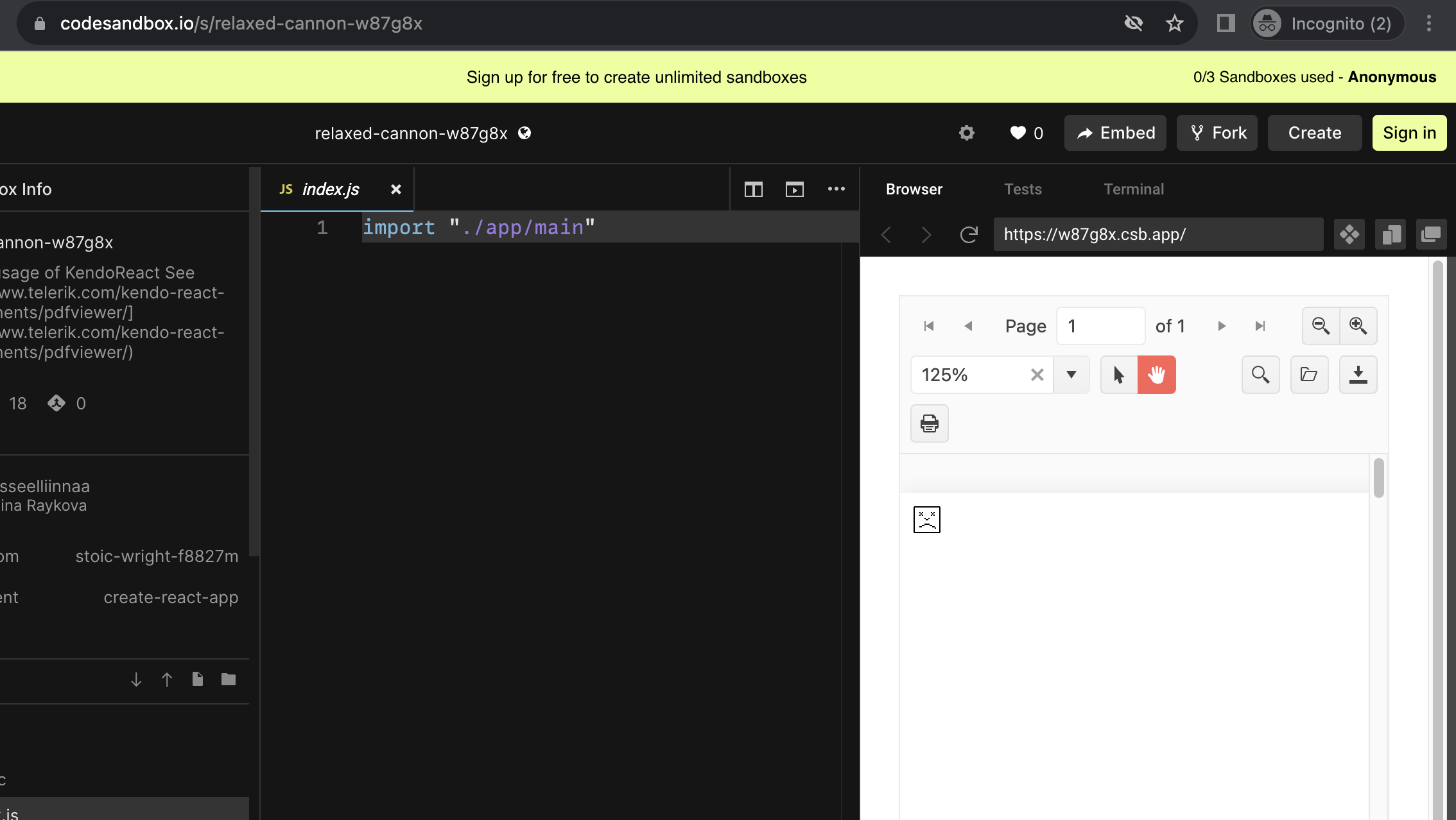Image resolution: width=1456 pixels, height=820 pixels.
Task: Switch to the text selection cursor tool
Action: click(1118, 375)
